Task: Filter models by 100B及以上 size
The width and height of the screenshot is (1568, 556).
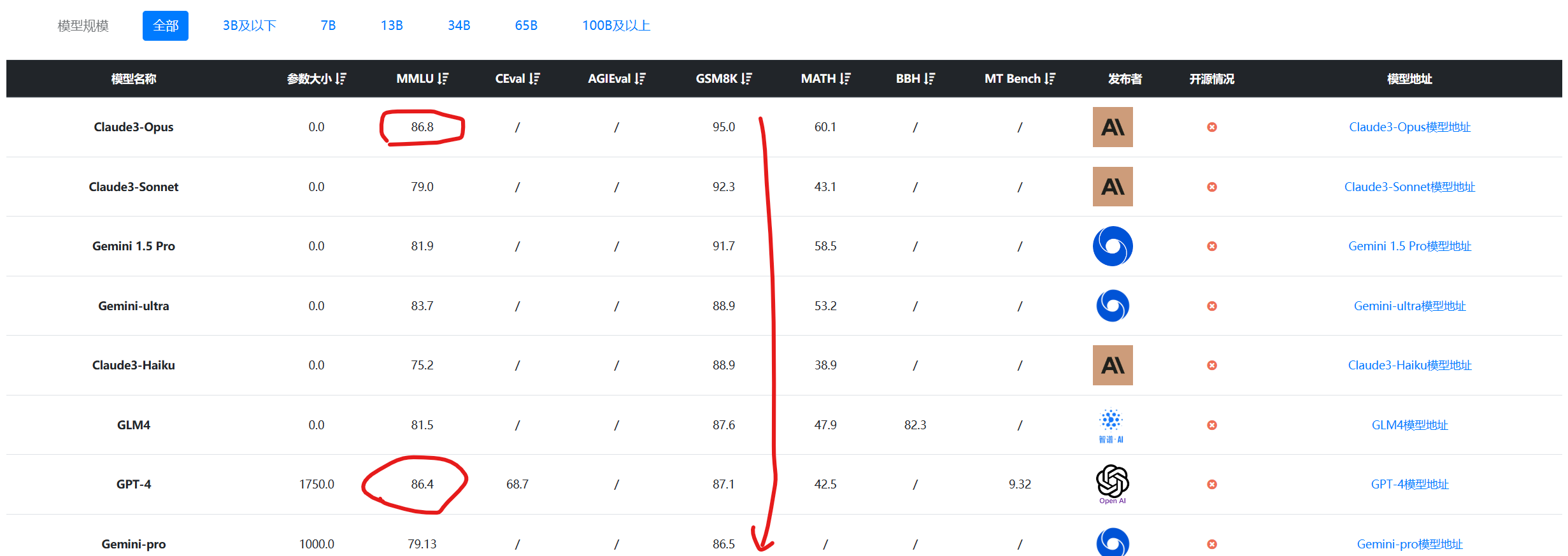Action: tap(616, 25)
